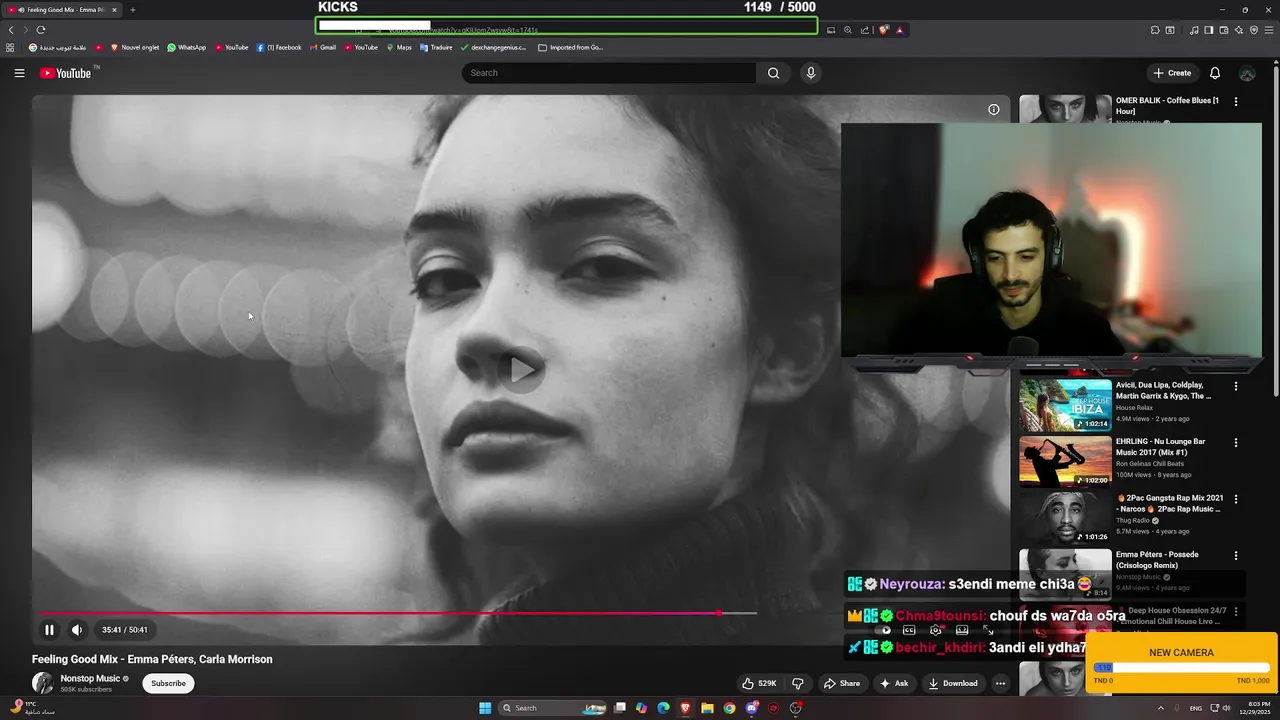This screenshot has height=720, width=1280.
Task: Play 2Pac Gangsta Rap Mix 2021 title
Action: (x=1169, y=503)
